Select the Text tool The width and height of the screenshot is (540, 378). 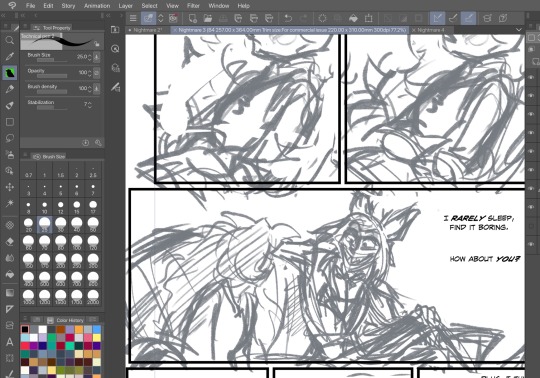click(x=10, y=342)
